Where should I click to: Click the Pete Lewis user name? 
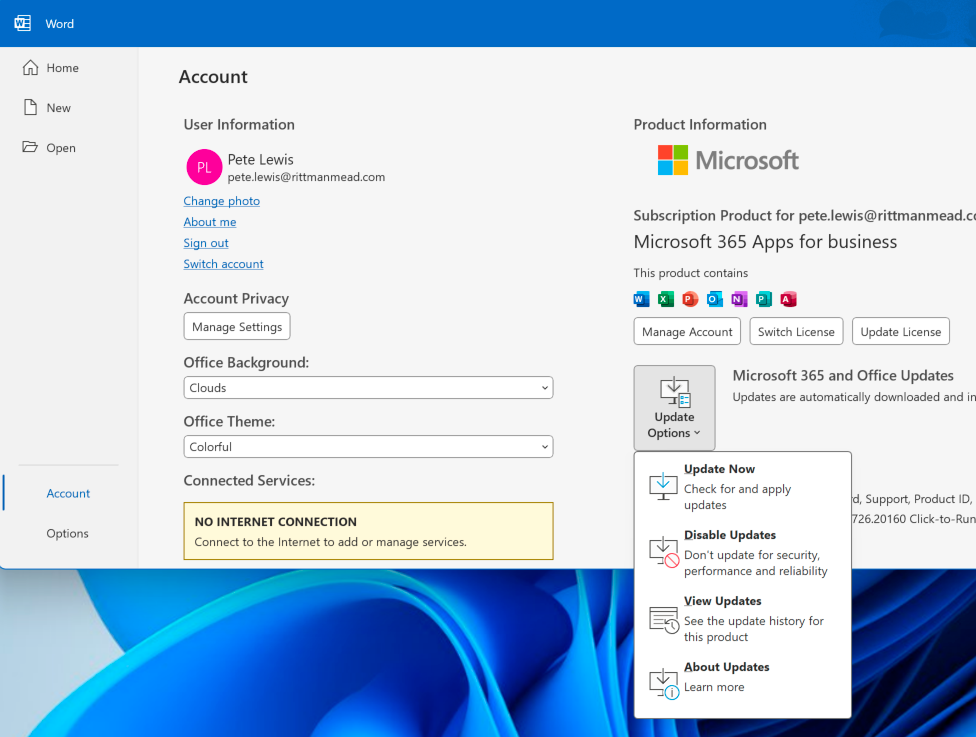tap(260, 160)
